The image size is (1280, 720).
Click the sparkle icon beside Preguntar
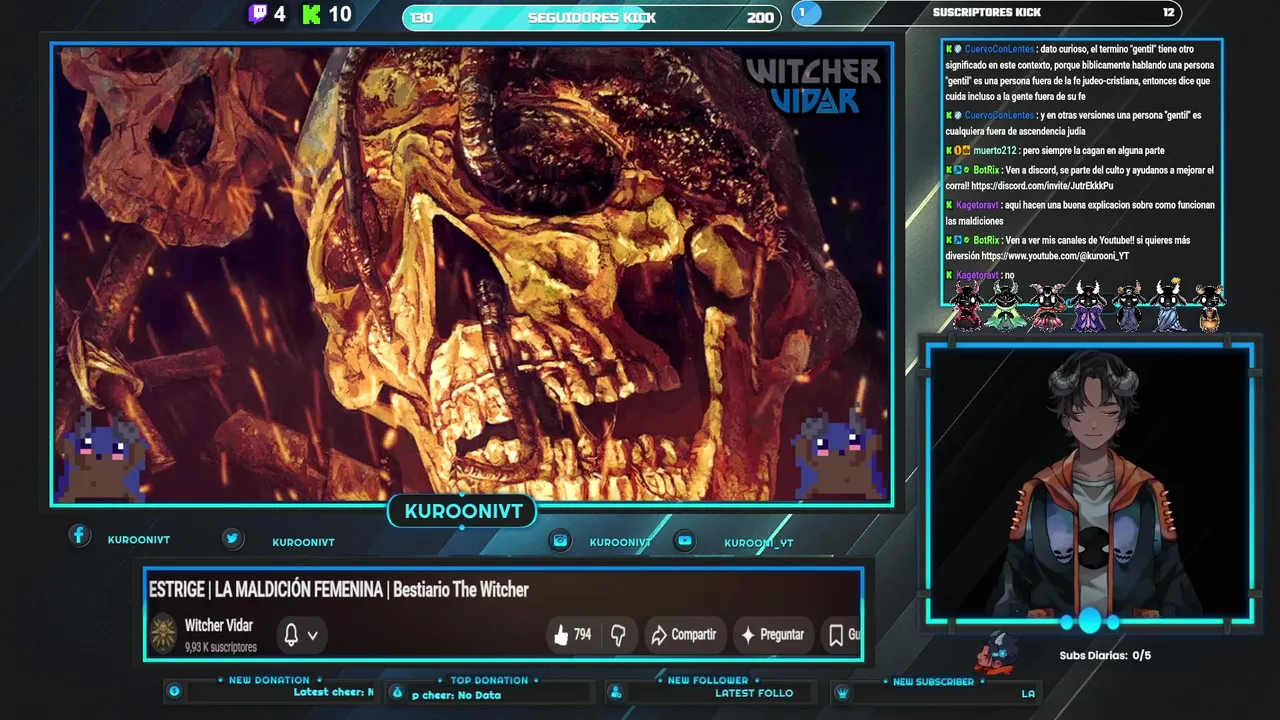pyautogui.click(x=747, y=634)
